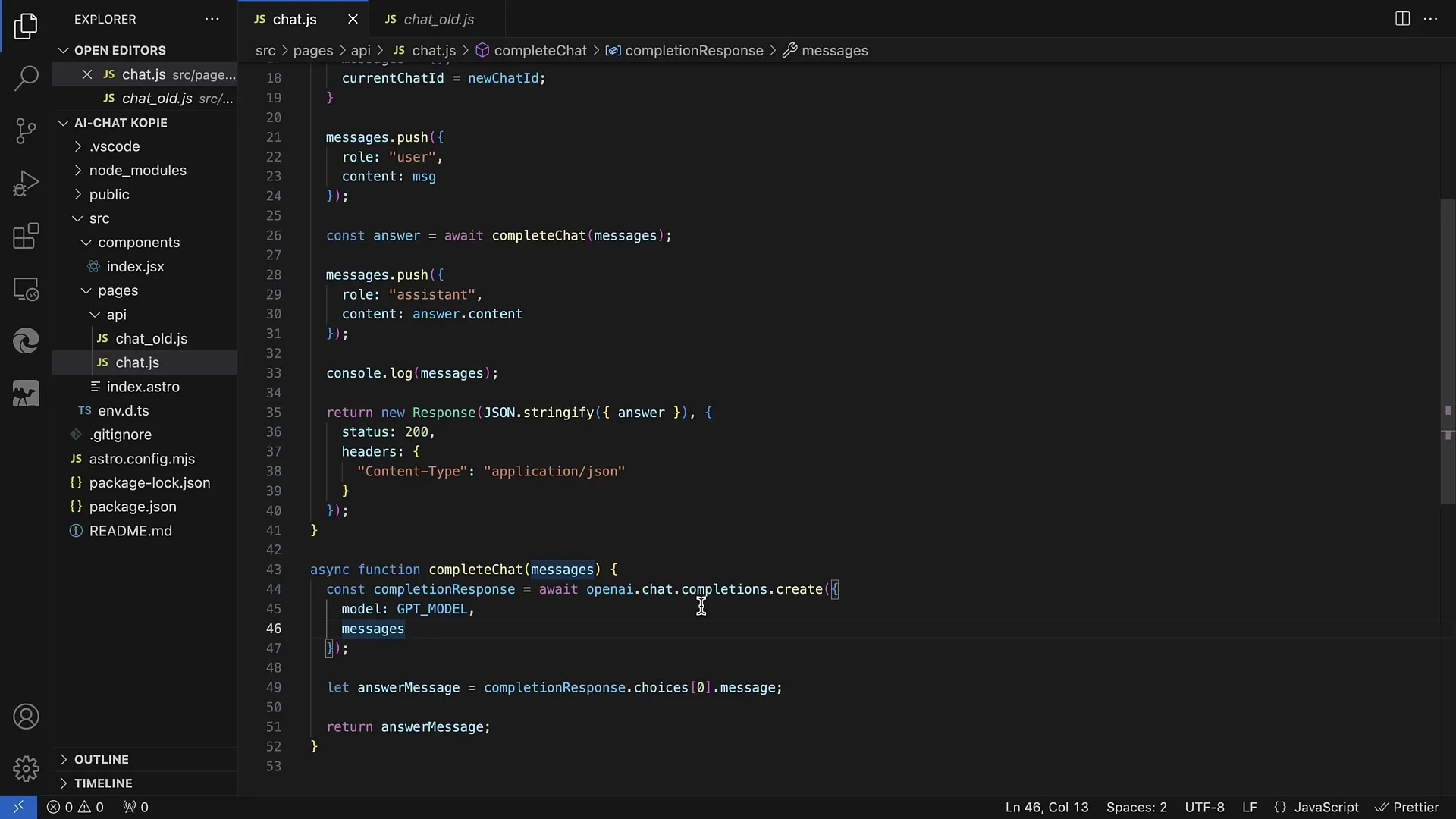Click the editor vertical scrollbar thumb

1448,351
